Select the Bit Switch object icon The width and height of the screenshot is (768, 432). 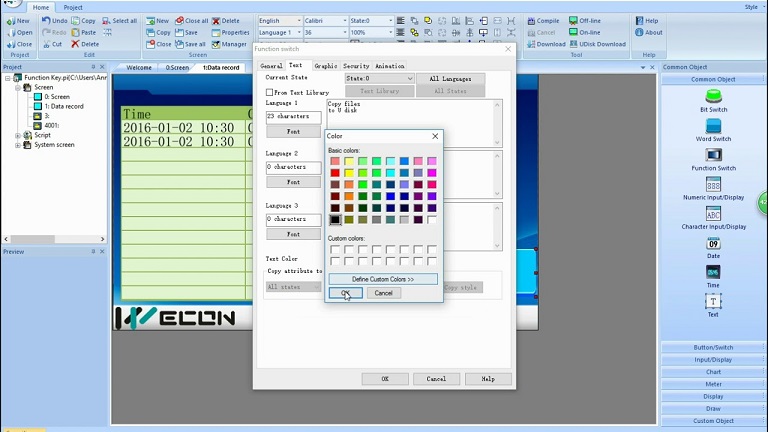pos(713,96)
